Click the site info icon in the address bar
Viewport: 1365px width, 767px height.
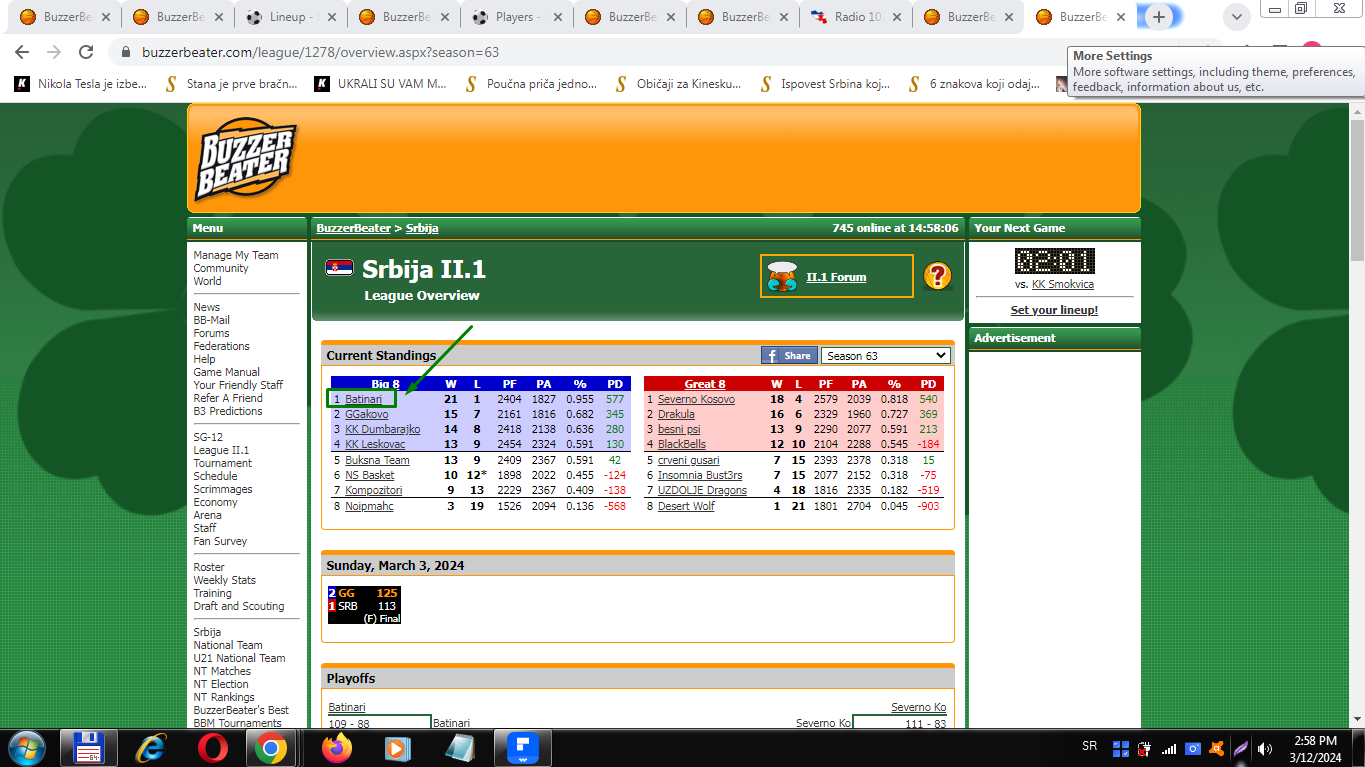coord(126,52)
